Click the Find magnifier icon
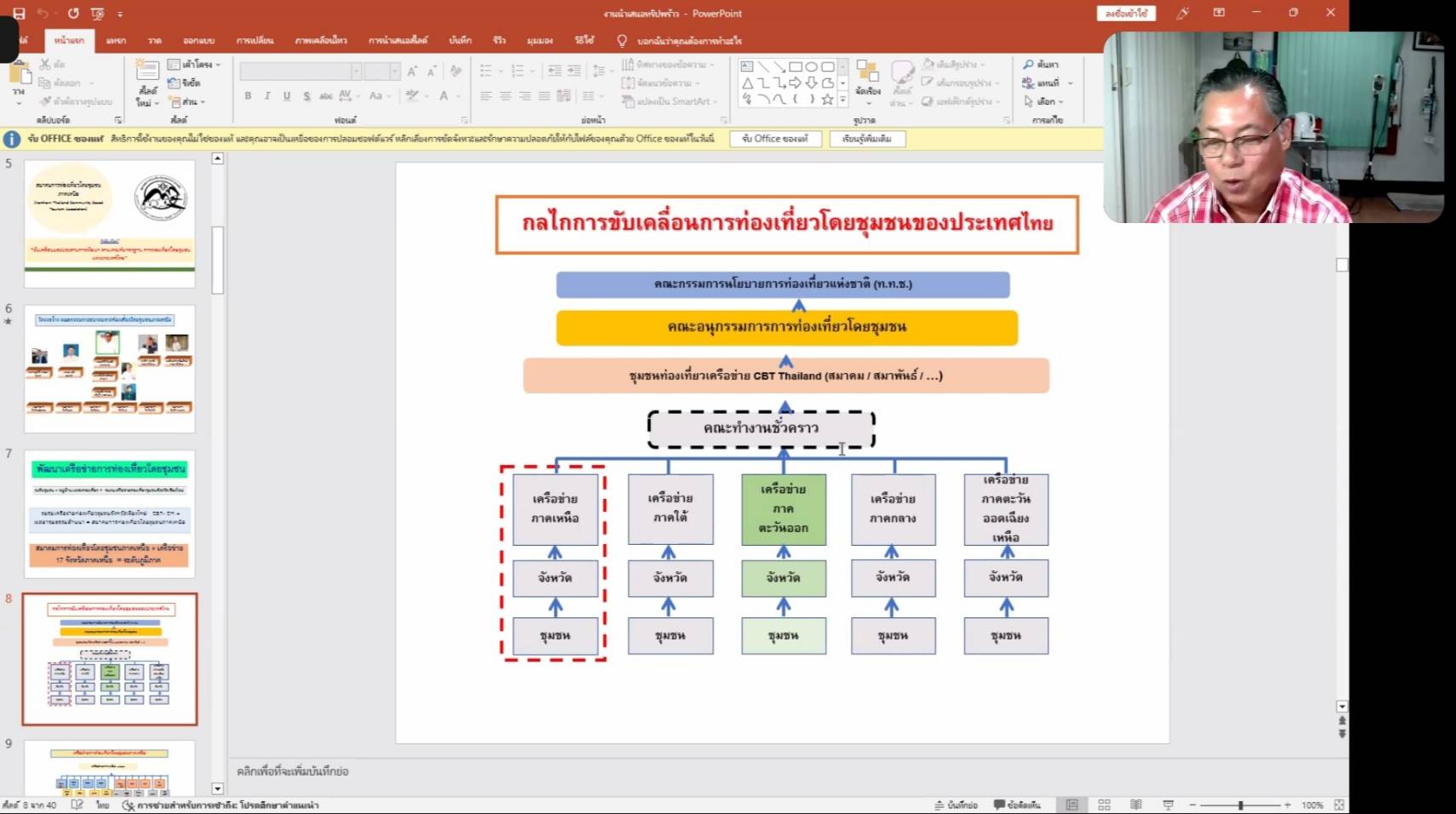 click(x=1029, y=65)
